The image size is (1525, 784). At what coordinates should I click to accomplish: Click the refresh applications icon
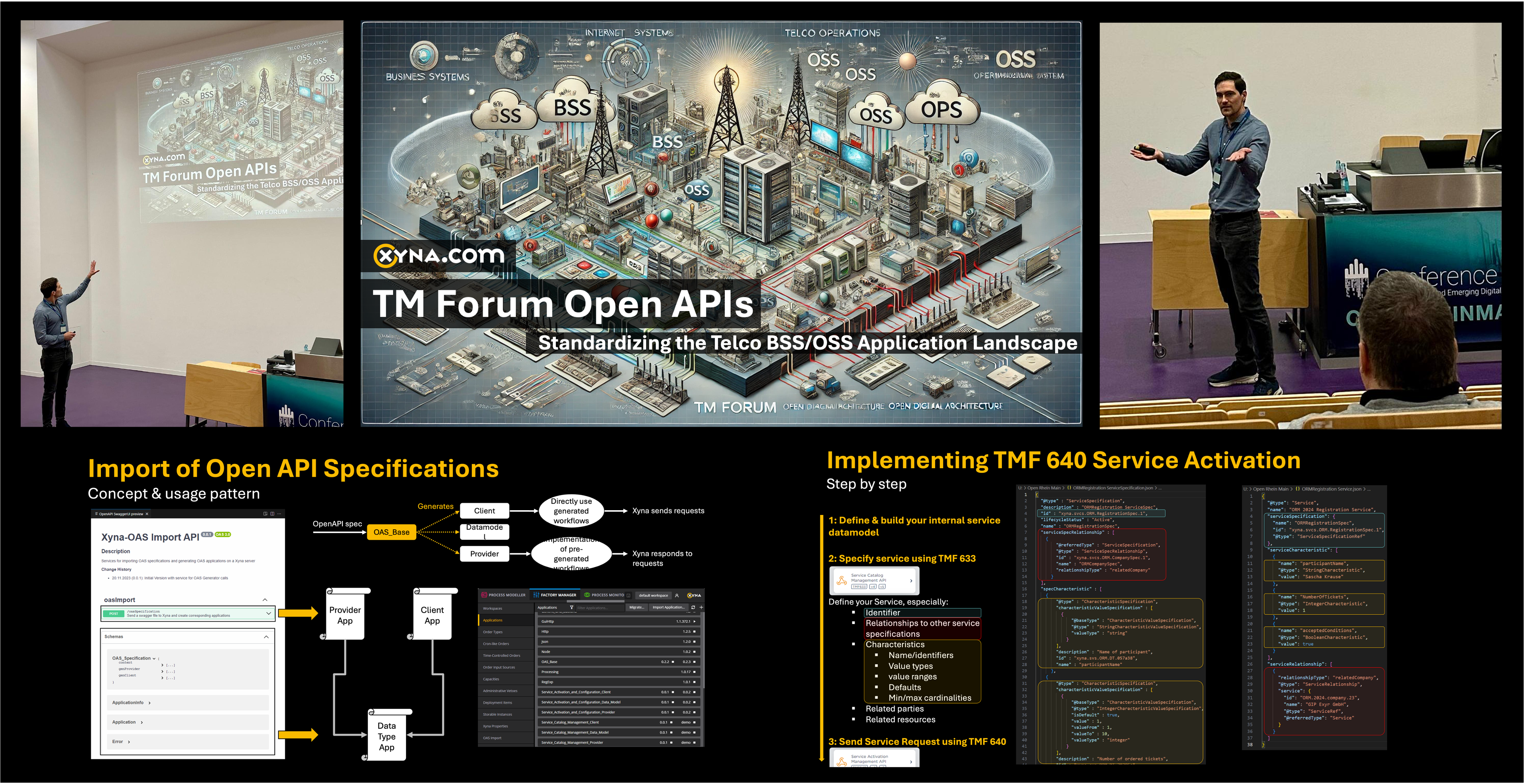coord(693,607)
